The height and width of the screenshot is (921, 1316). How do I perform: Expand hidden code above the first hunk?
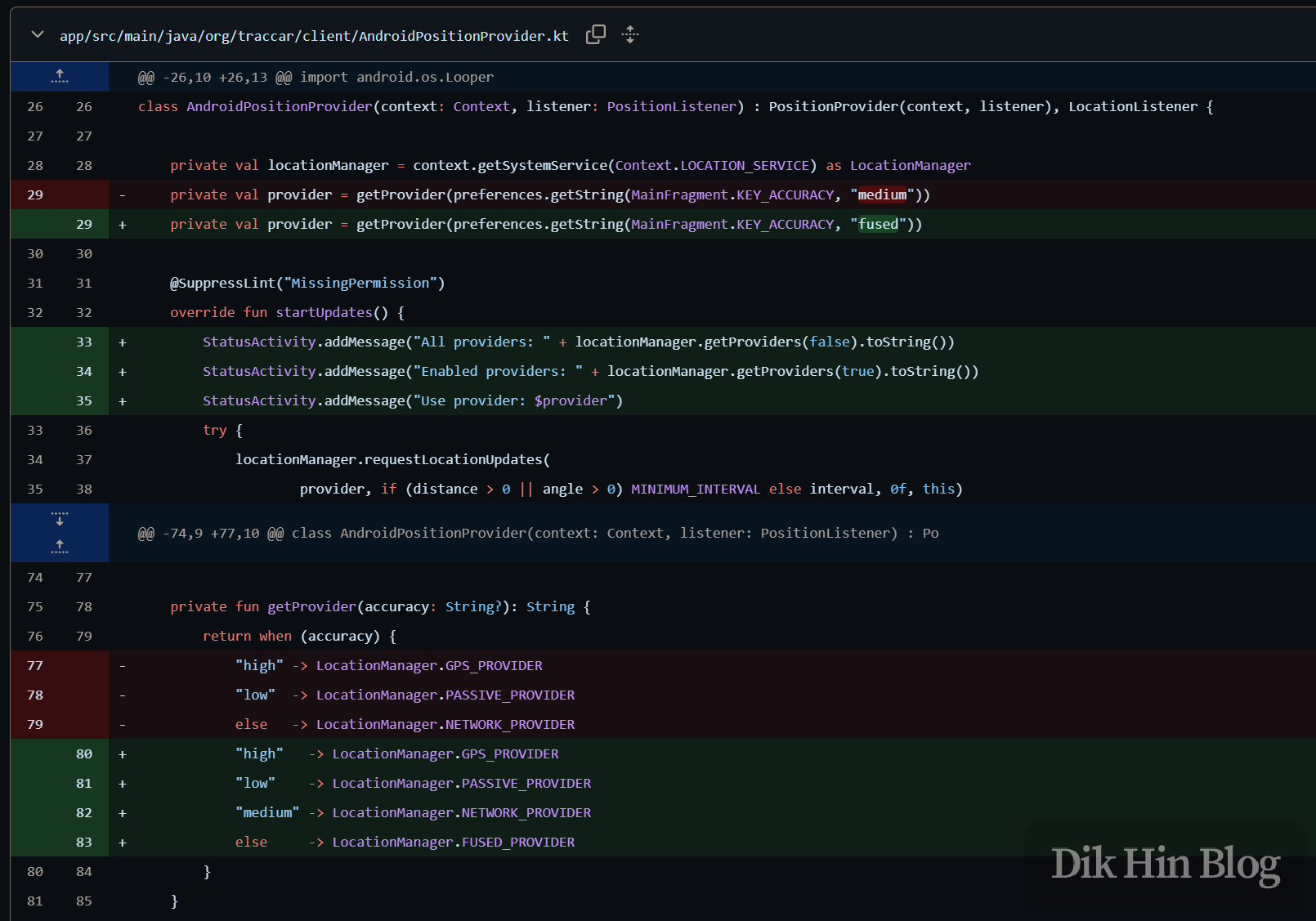click(x=59, y=76)
